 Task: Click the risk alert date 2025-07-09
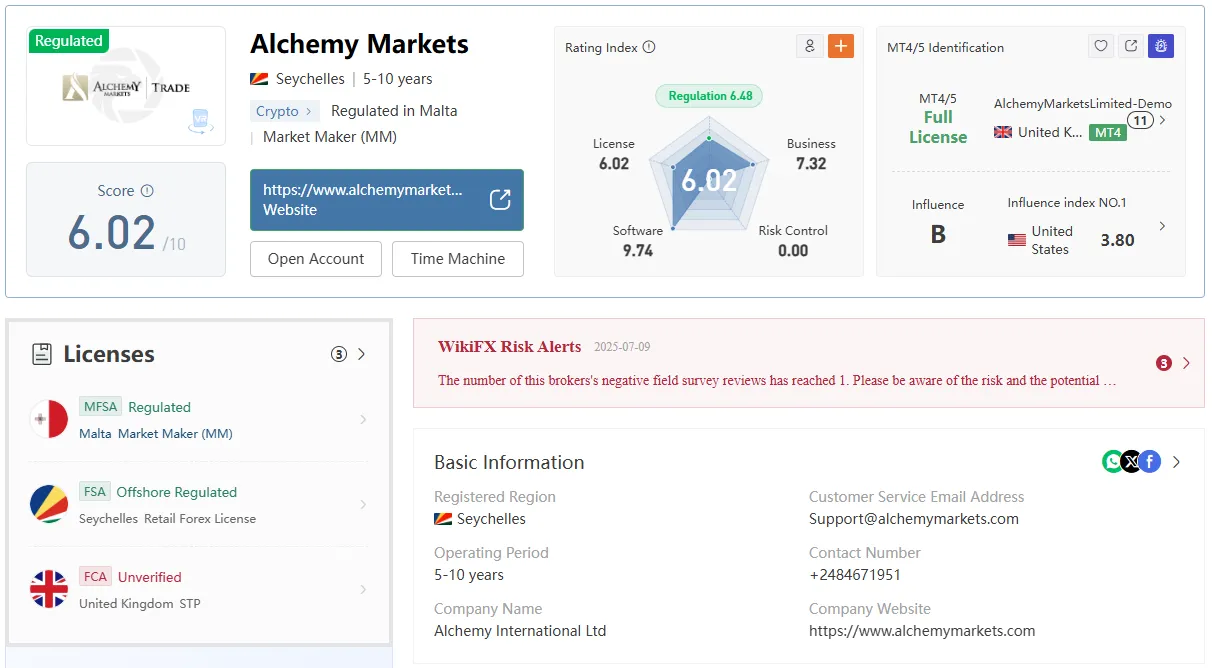(x=622, y=347)
